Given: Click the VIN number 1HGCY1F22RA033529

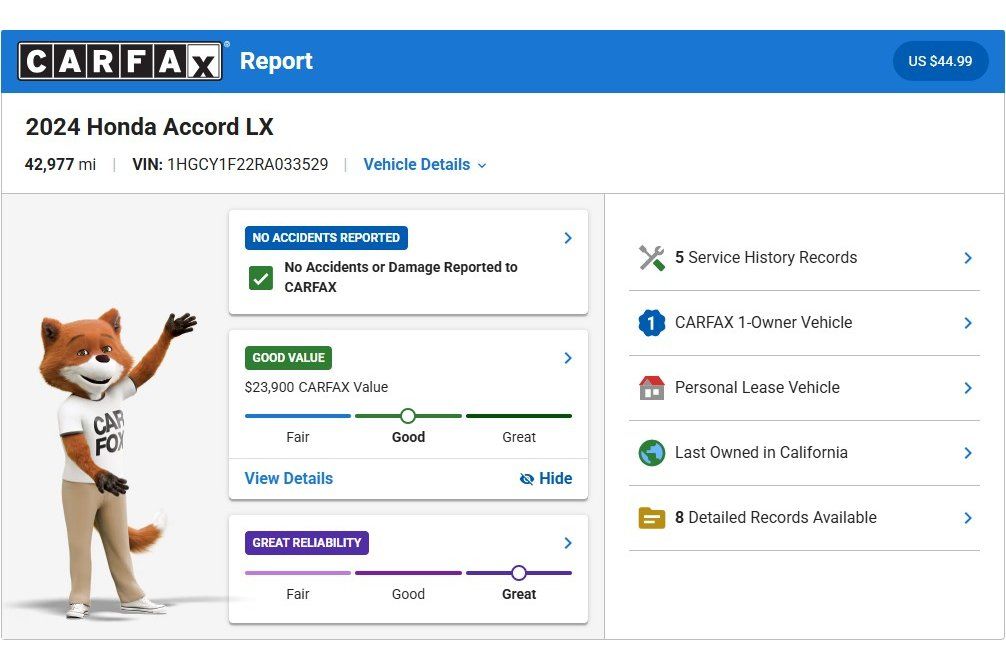Looking at the screenshot, I should pyautogui.click(x=248, y=165).
